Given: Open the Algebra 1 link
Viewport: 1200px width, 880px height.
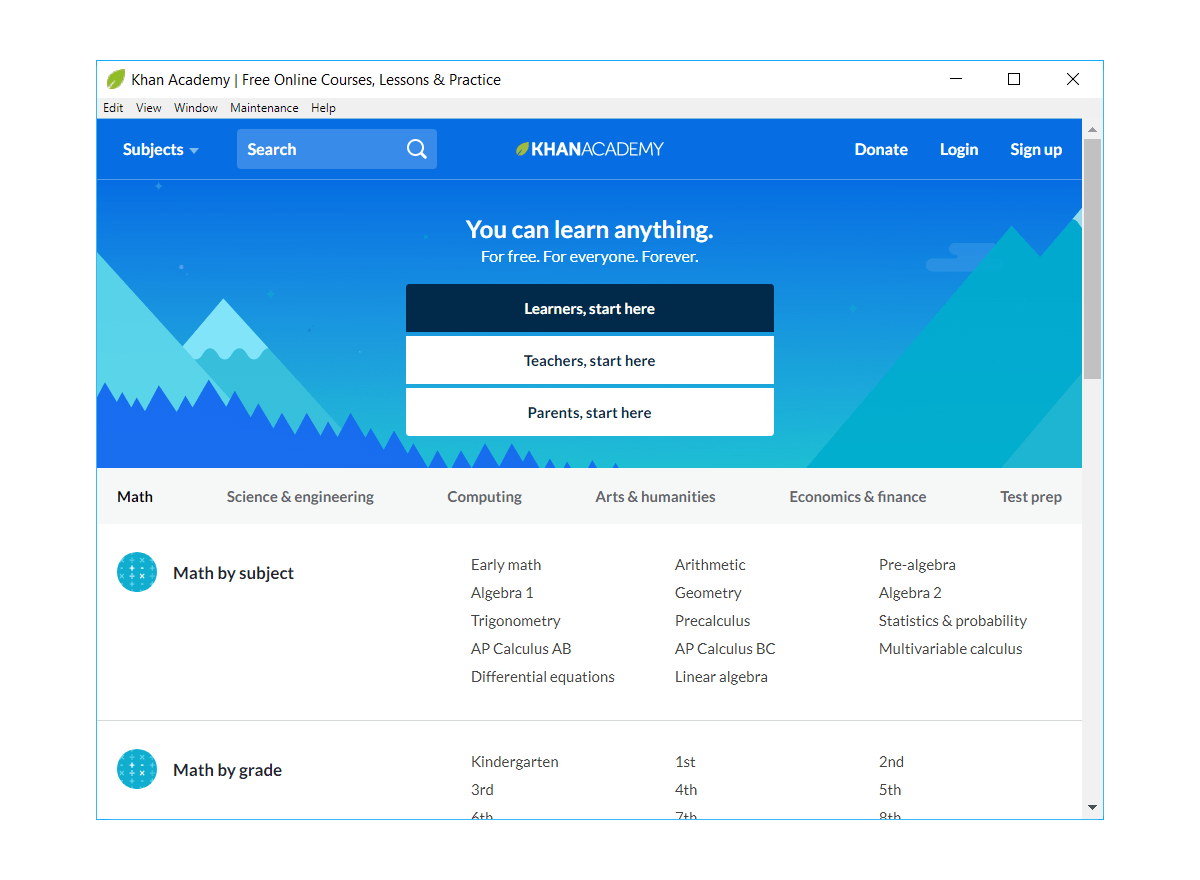Looking at the screenshot, I should [x=502, y=593].
